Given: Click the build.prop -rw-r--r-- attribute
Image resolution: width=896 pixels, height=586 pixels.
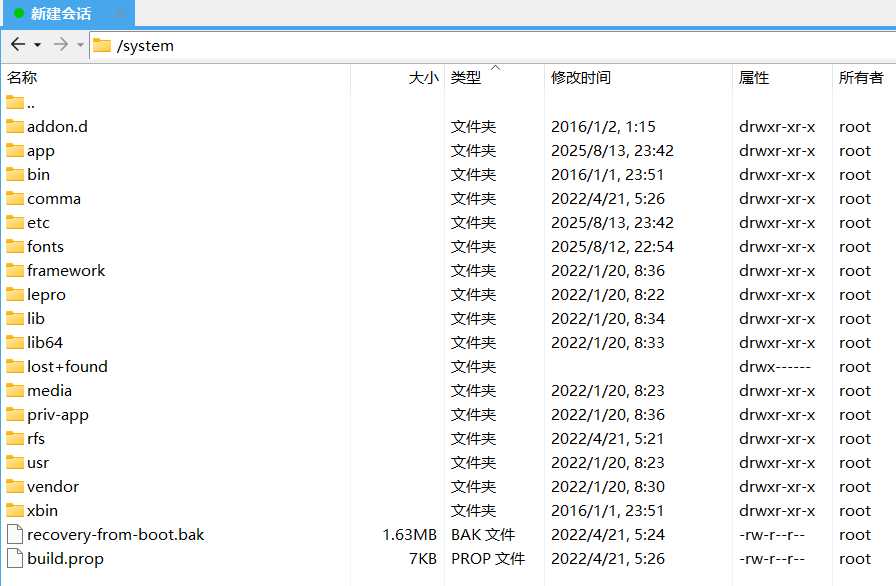Looking at the screenshot, I should 771,559.
